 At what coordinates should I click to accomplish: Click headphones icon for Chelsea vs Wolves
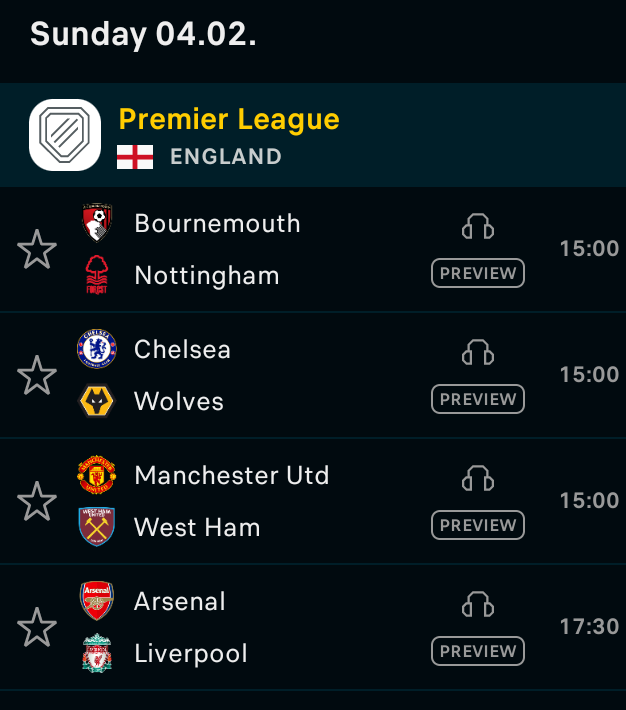(x=478, y=353)
